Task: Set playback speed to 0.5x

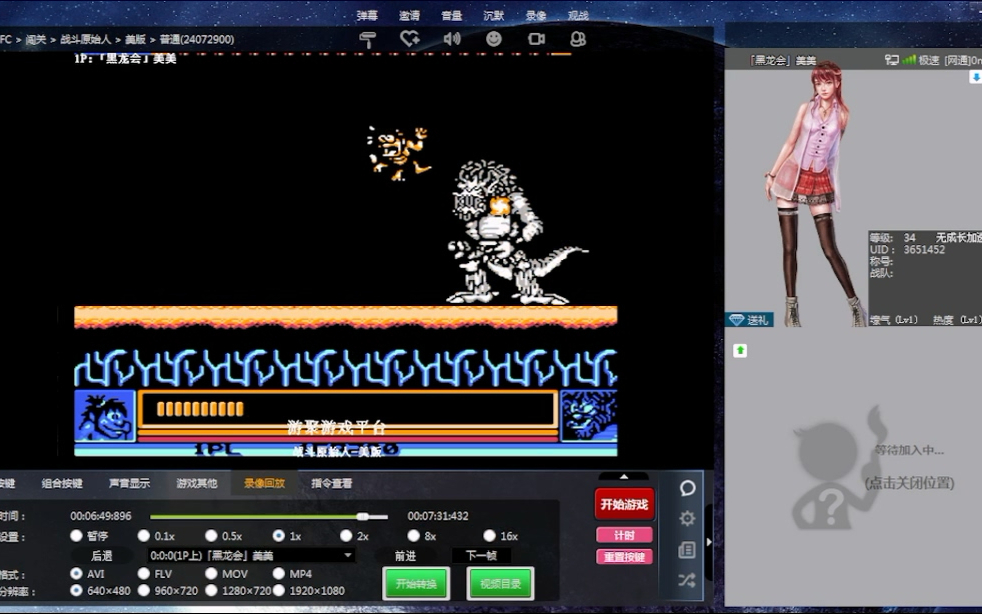Action: click(211, 536)
